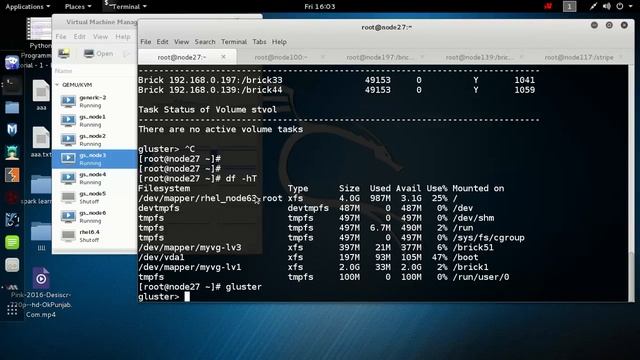Select the gs_node6 virtual machine

(x=95, y=216)
